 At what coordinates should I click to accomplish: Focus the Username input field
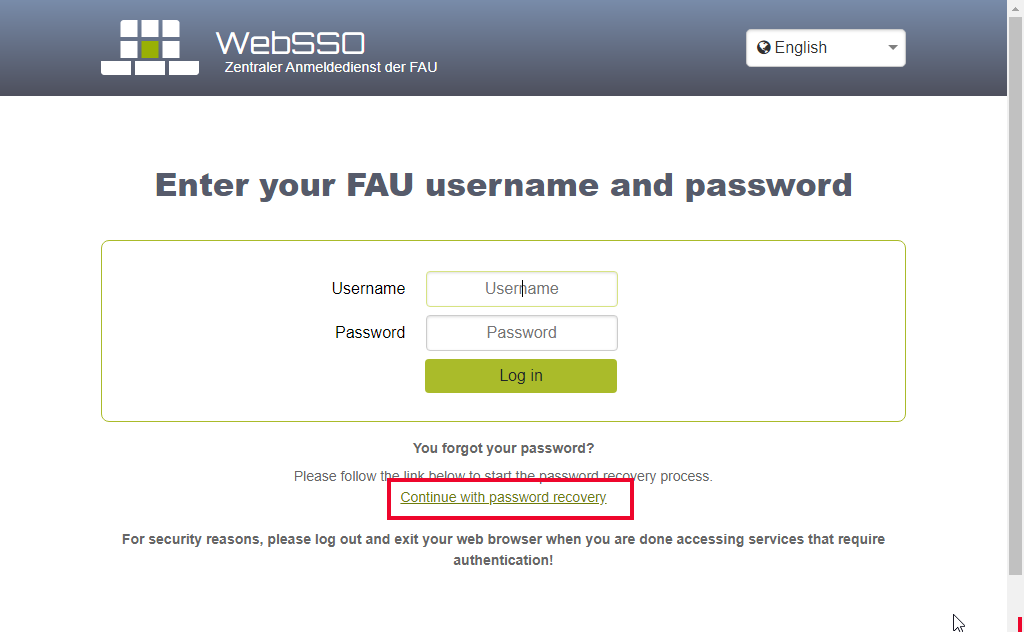[521, 289]
